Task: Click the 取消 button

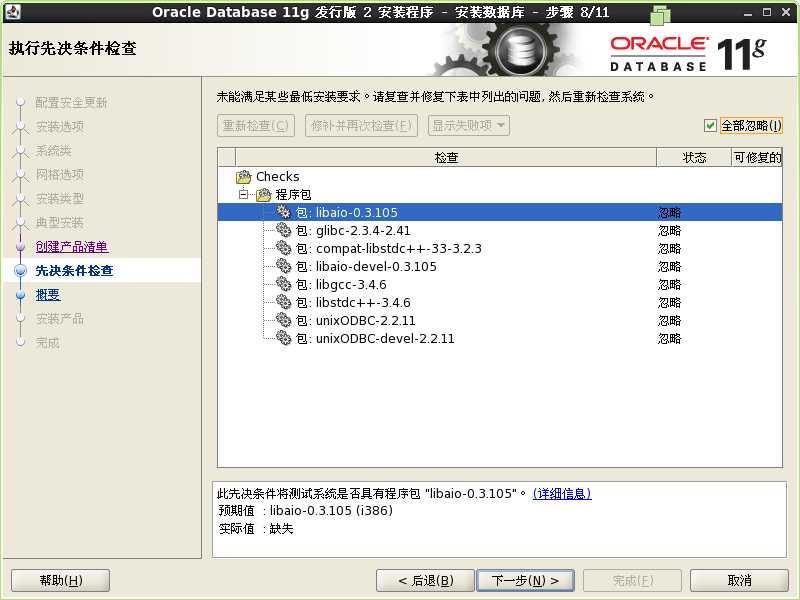Action: point(739,581)
